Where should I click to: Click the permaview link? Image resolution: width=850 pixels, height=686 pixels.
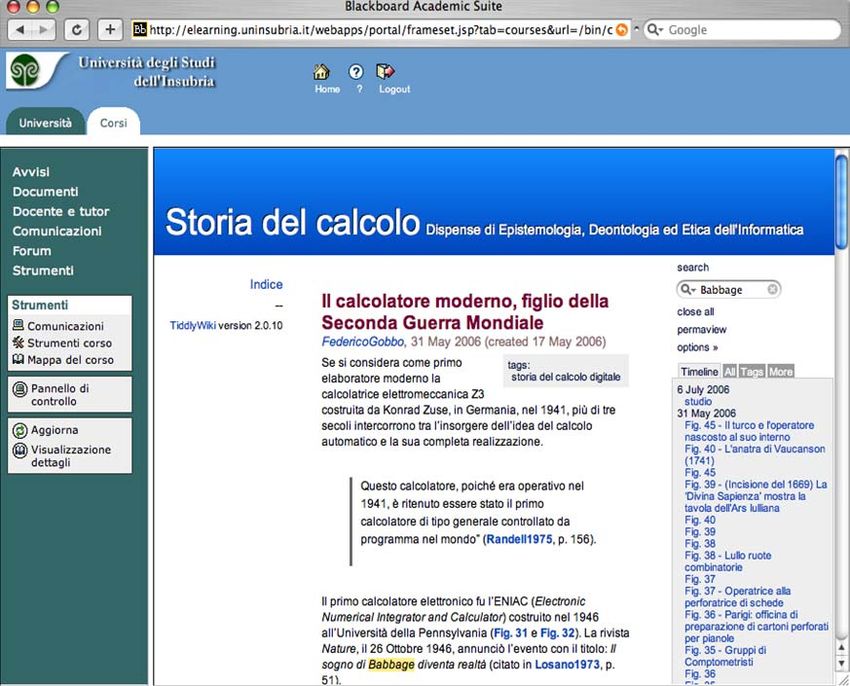click(701, 330)
